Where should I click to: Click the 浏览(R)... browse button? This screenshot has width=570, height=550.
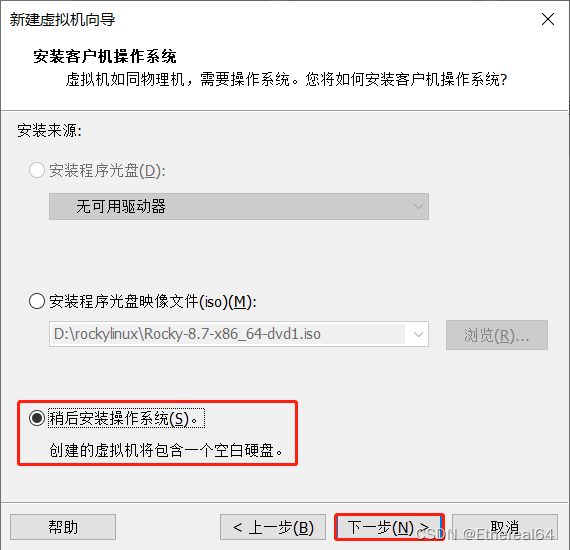pos(497,335)
